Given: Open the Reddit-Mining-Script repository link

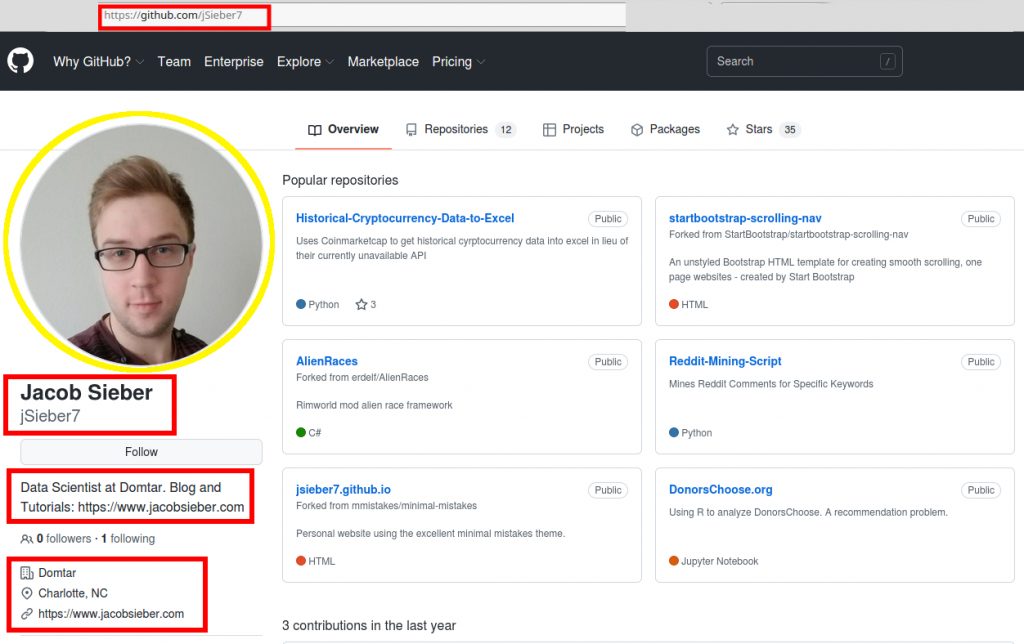Looking at the screenshot, I should pos(725,361).
